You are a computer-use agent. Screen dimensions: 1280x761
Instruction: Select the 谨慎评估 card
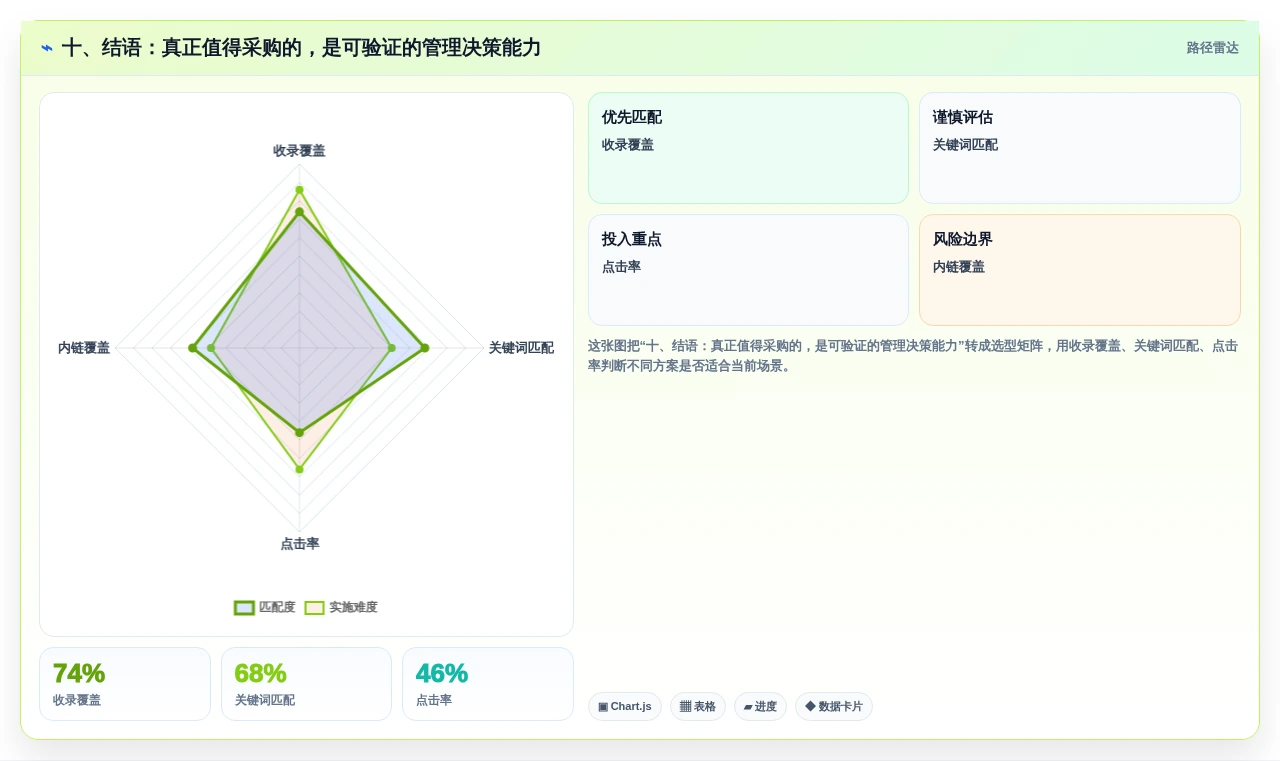[1080, 148]
